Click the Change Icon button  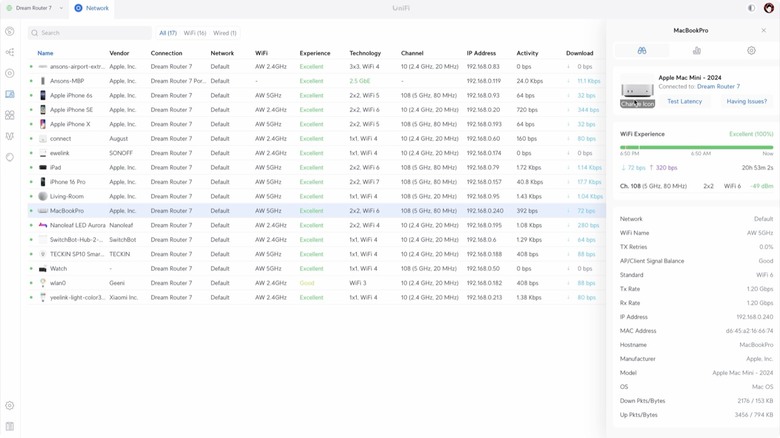coord(637,104)
